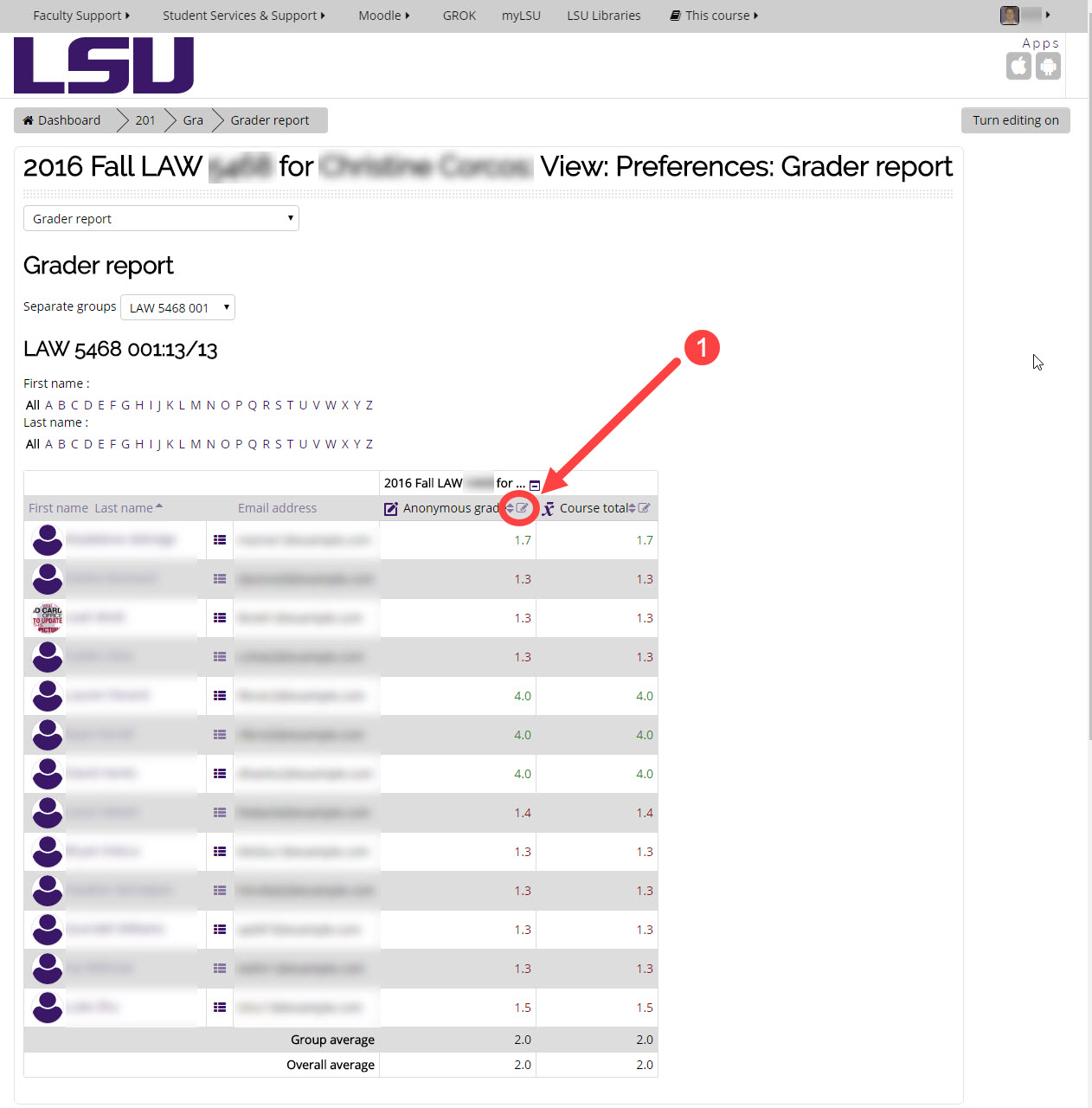Sort by the Anonymous grade column arrows
The width and height of the screenshot is (1092, 1108).
click(x=510, y=508)
